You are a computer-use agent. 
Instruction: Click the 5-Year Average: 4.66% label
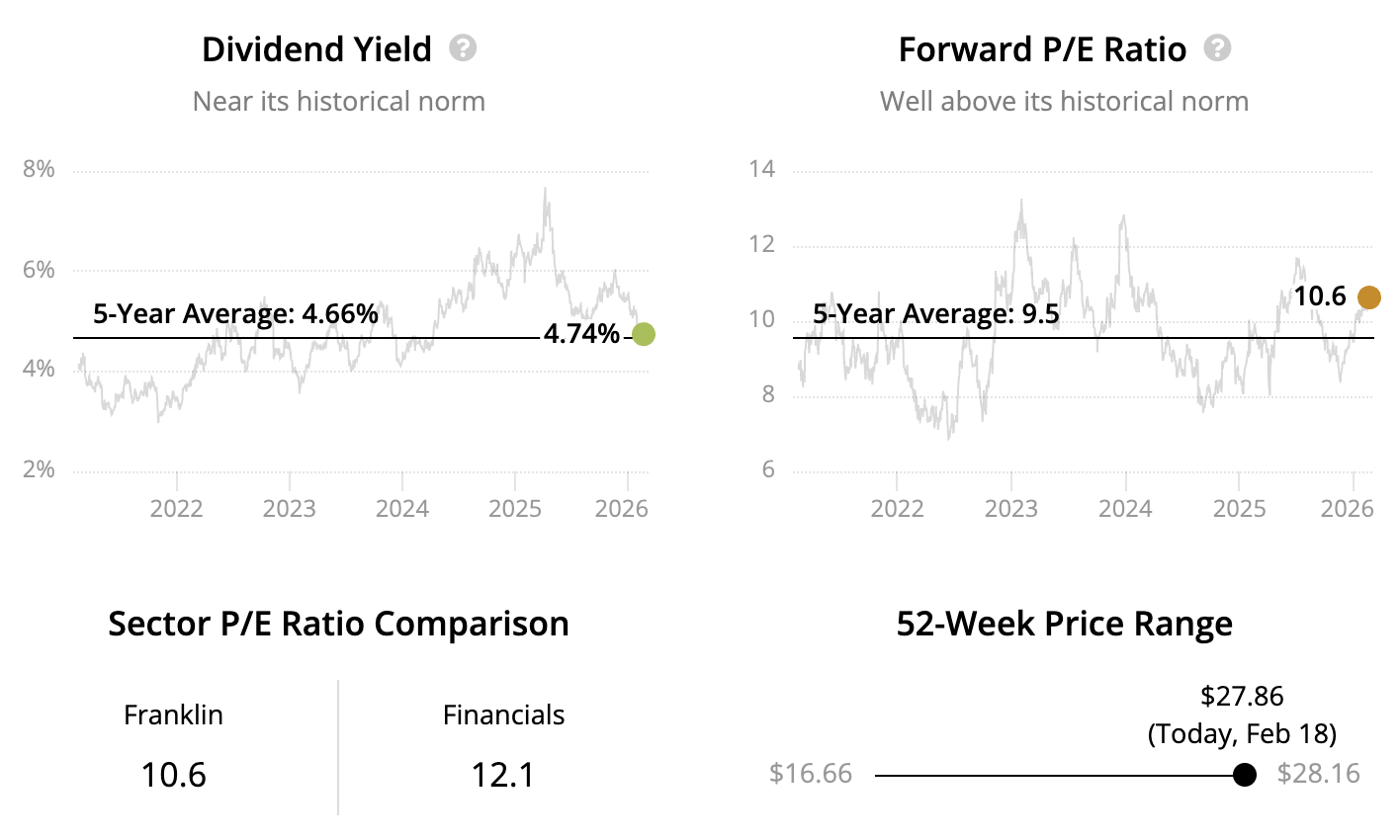(x=235, y=314)
